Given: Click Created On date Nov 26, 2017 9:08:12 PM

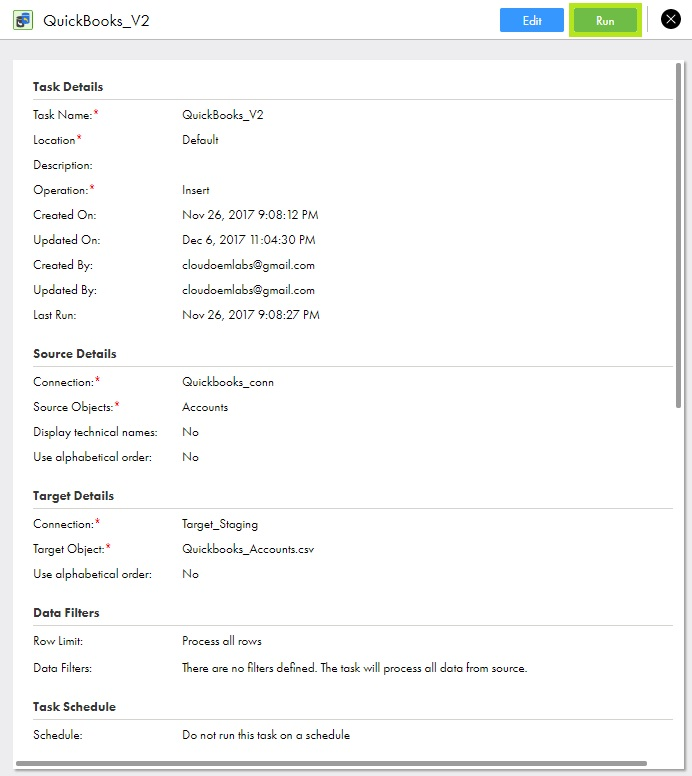Looking at the screenshot, I should (250, 215).
